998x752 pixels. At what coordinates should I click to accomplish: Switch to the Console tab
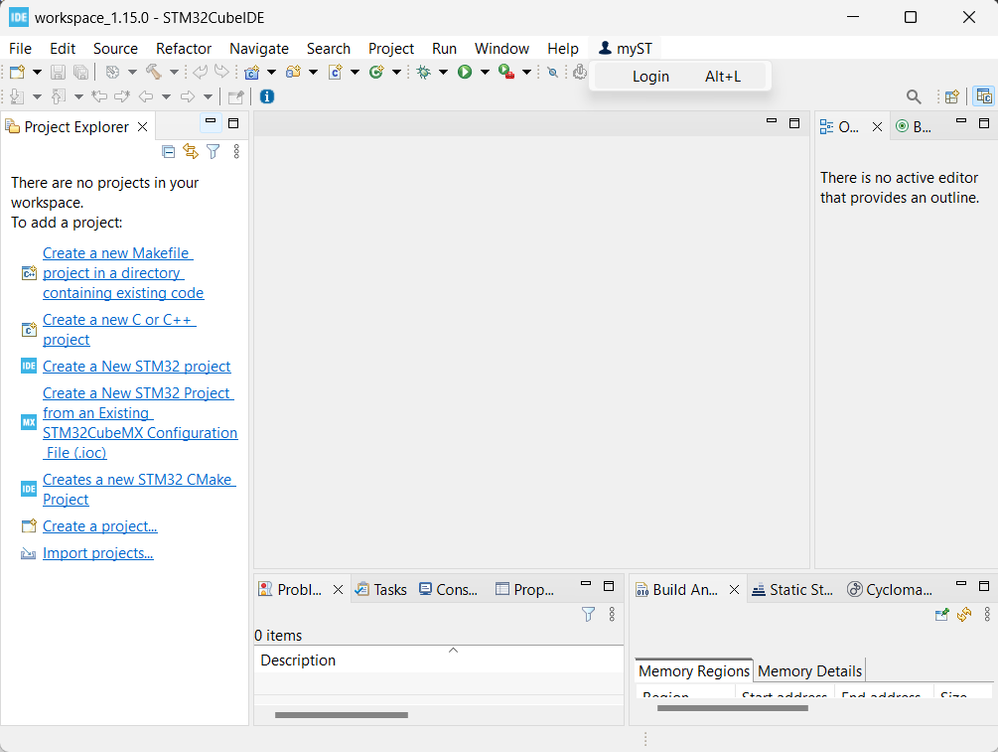449,590
